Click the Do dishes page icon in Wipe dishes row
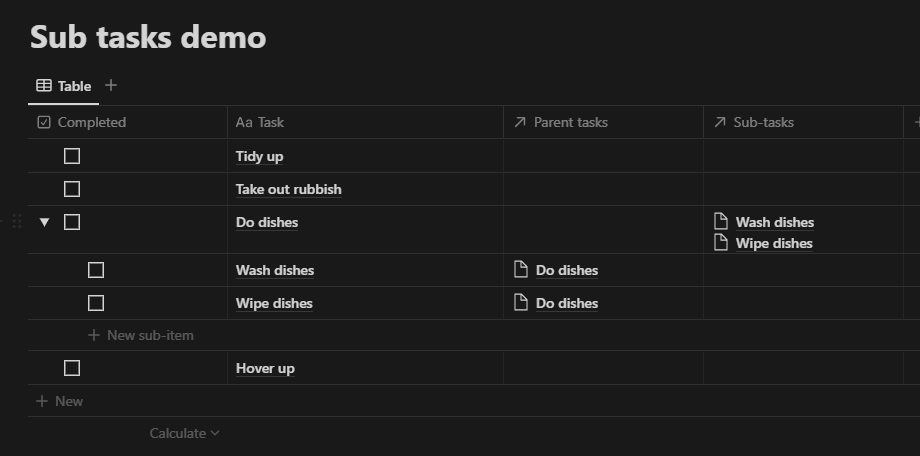 (x=520, y=302)
